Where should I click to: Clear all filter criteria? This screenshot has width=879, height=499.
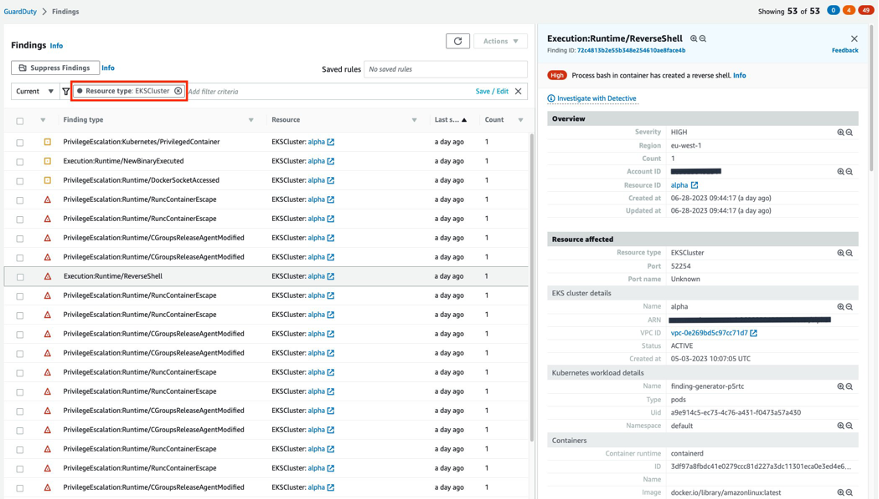[518, 91]
